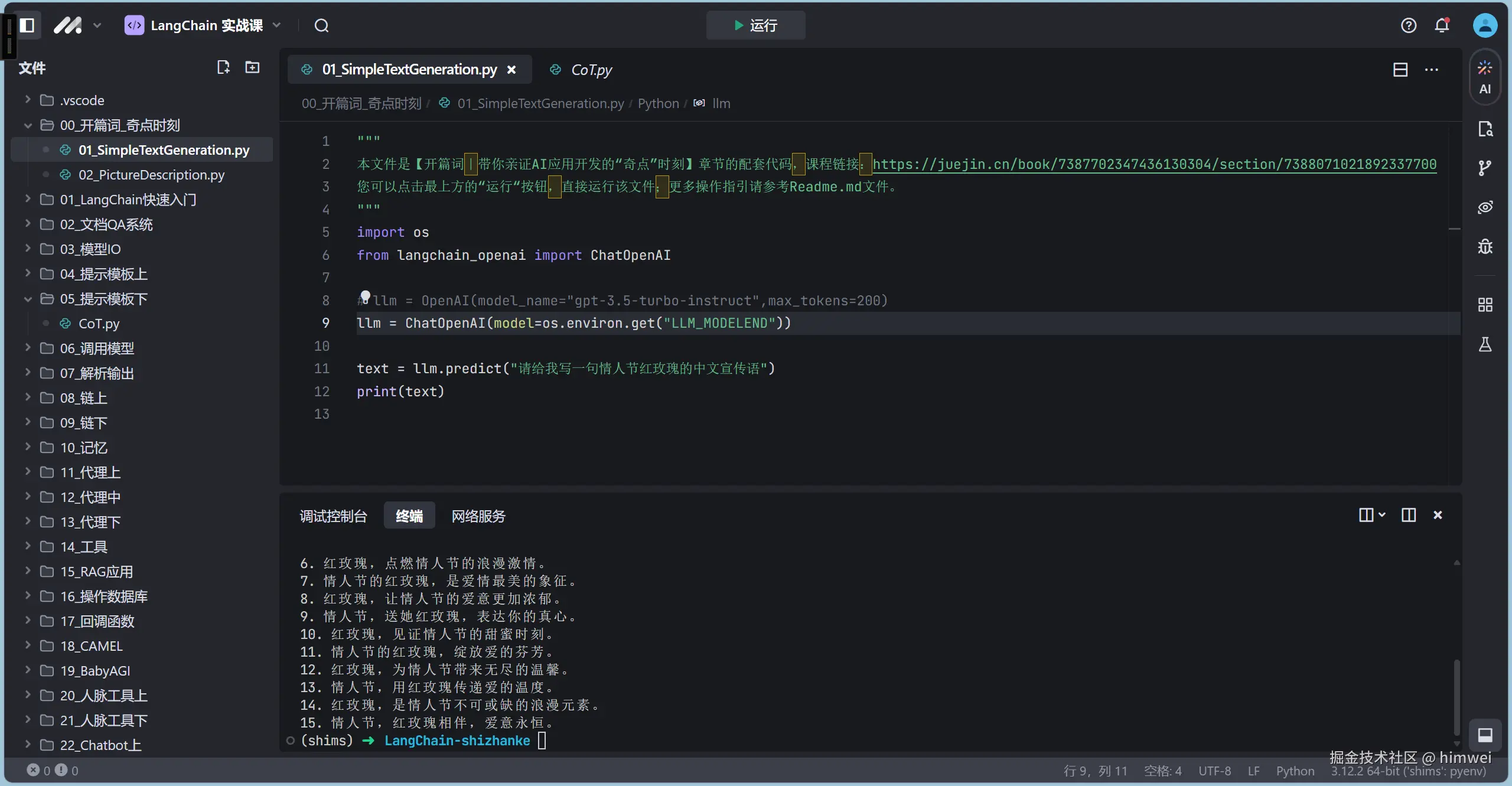Click the terminal vertical scrollbar
This screenshot has height=786, width=1512.
1456,697
